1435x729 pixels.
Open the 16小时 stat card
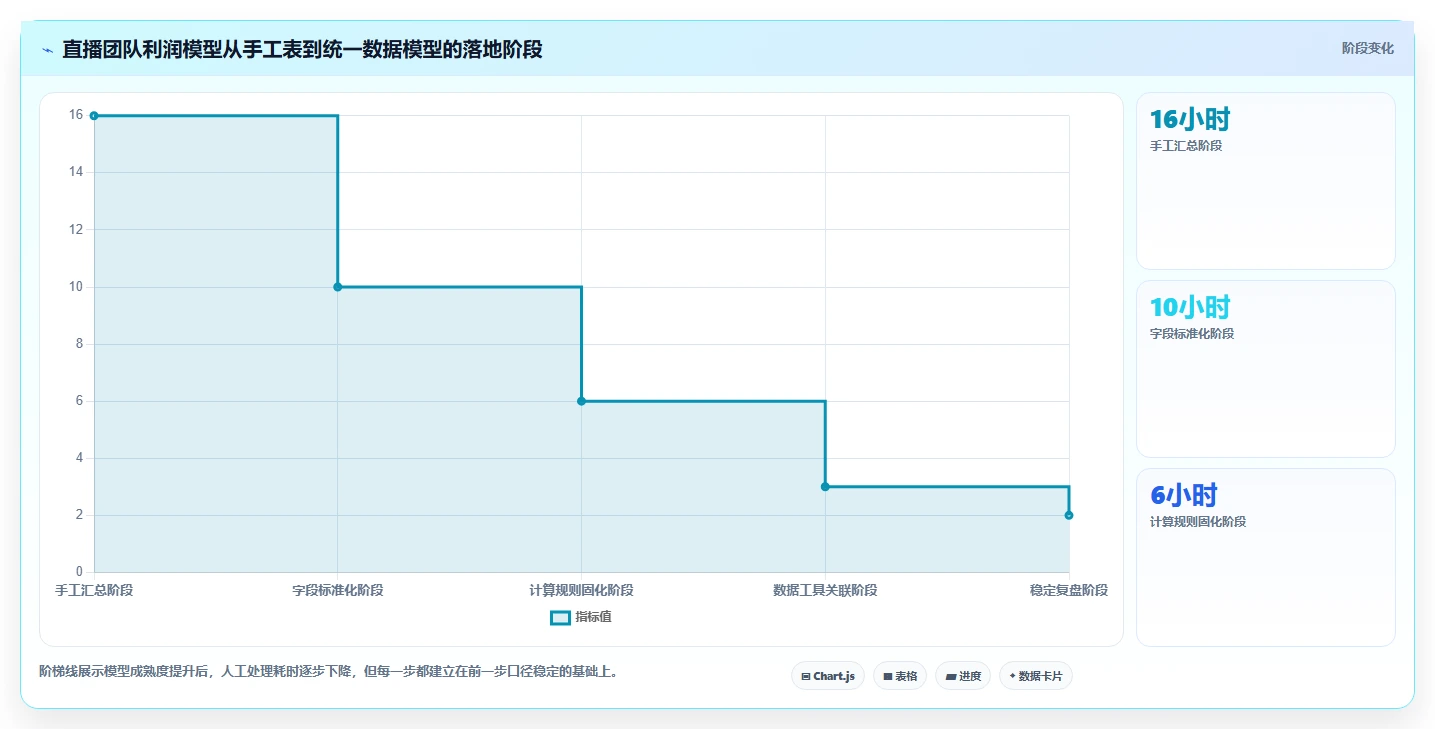[x=1265, y=181]
